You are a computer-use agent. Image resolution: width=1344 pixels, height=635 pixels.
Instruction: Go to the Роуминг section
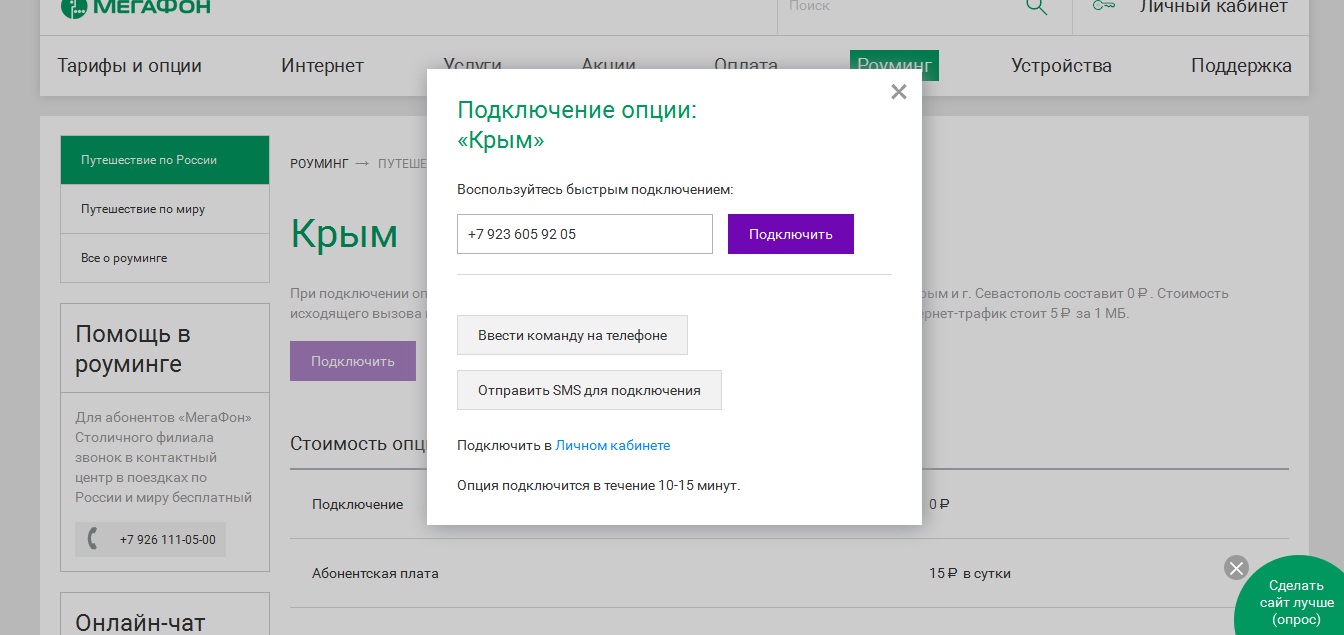894,66
